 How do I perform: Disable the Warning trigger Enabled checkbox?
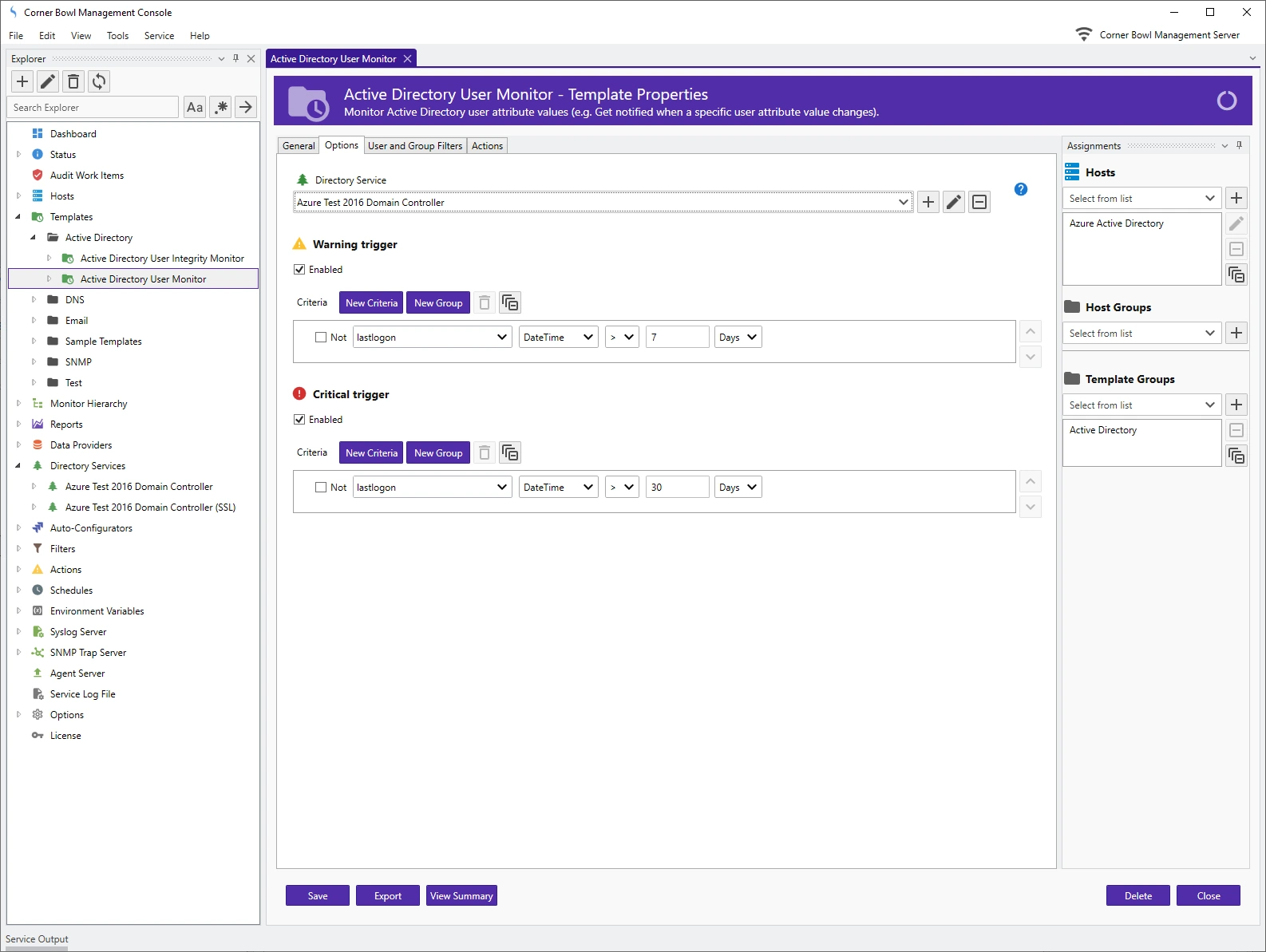(300, 270)
